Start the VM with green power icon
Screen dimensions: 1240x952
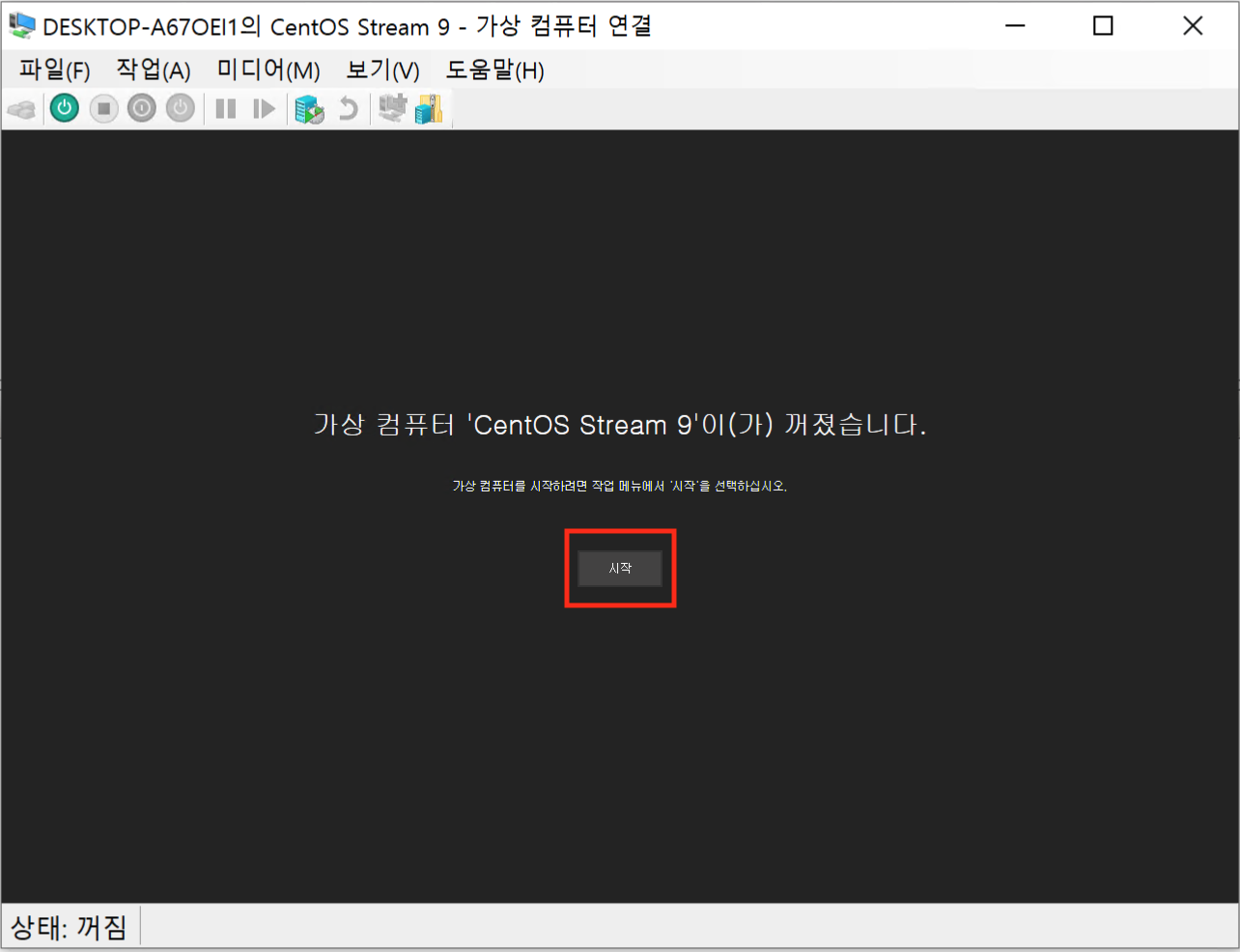coord(65,108)
